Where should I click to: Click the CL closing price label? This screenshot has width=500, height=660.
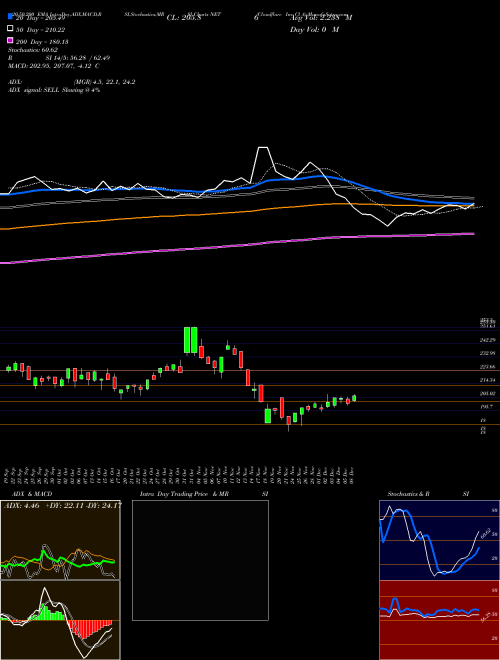point(184,18)
